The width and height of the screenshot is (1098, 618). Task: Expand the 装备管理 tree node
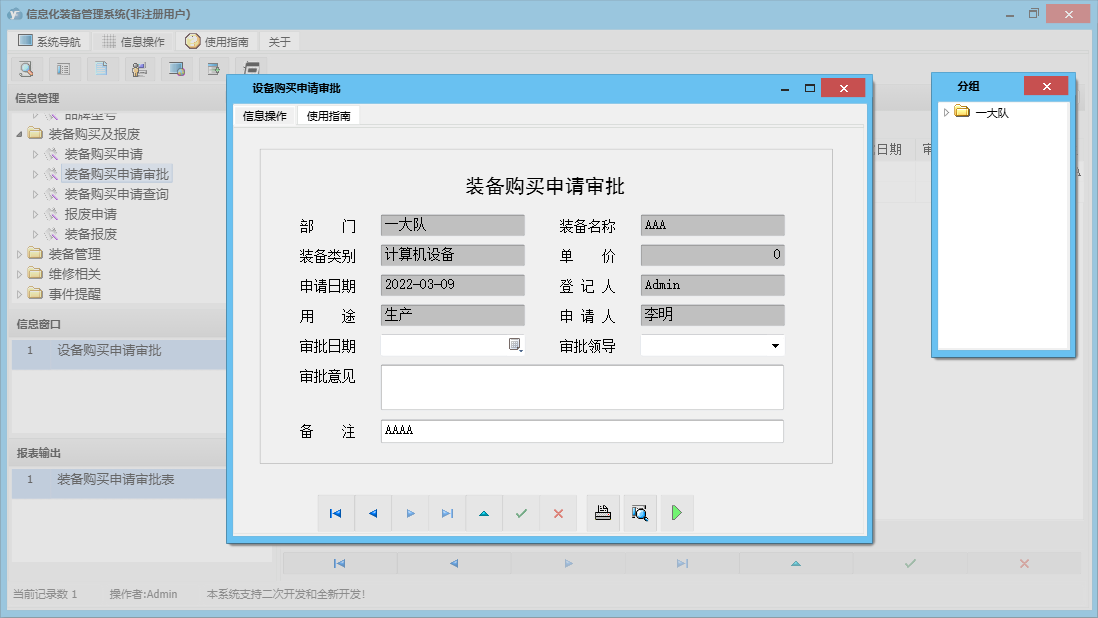[19, 254]
